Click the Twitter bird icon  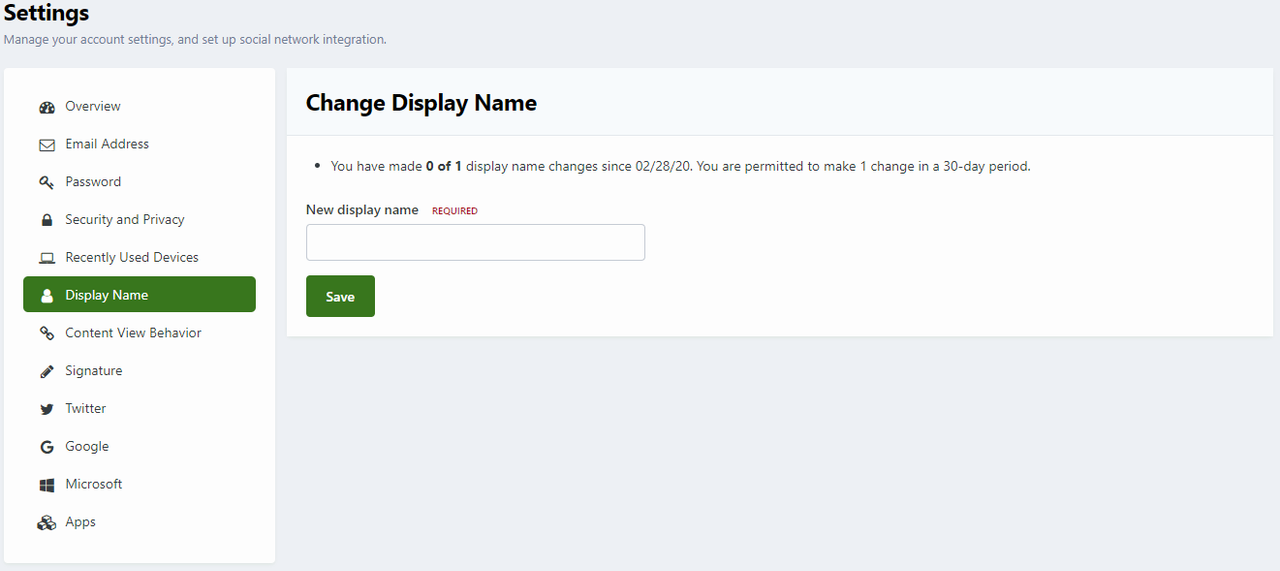tap(46, 409)
